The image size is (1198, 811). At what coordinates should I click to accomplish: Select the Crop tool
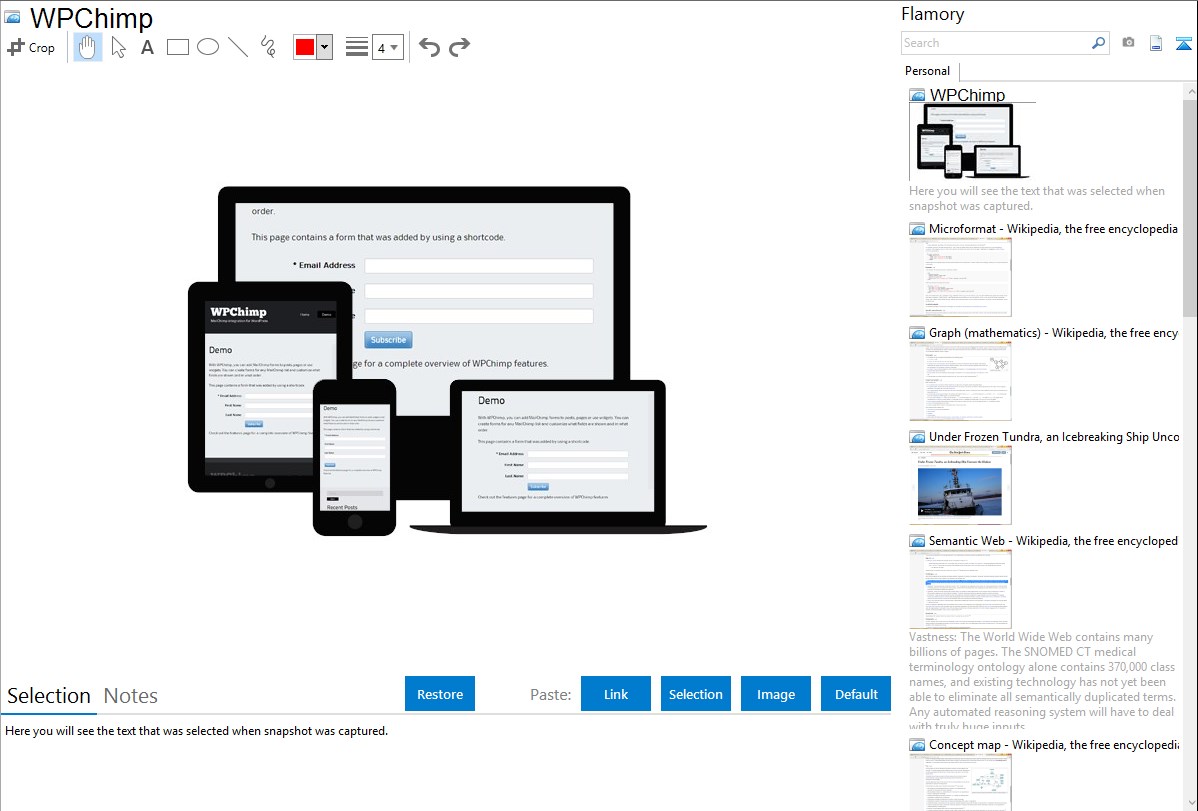pos(31,47)
